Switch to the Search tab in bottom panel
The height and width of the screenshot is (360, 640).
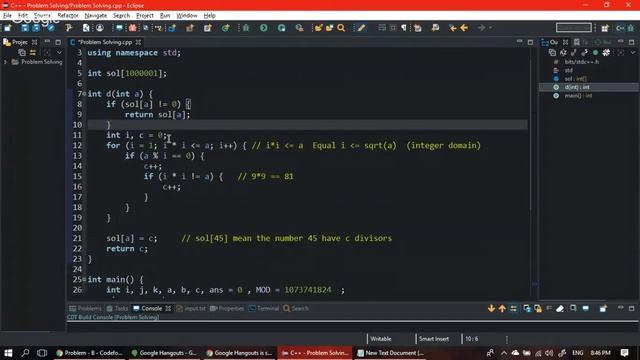[x=296, y=309]
